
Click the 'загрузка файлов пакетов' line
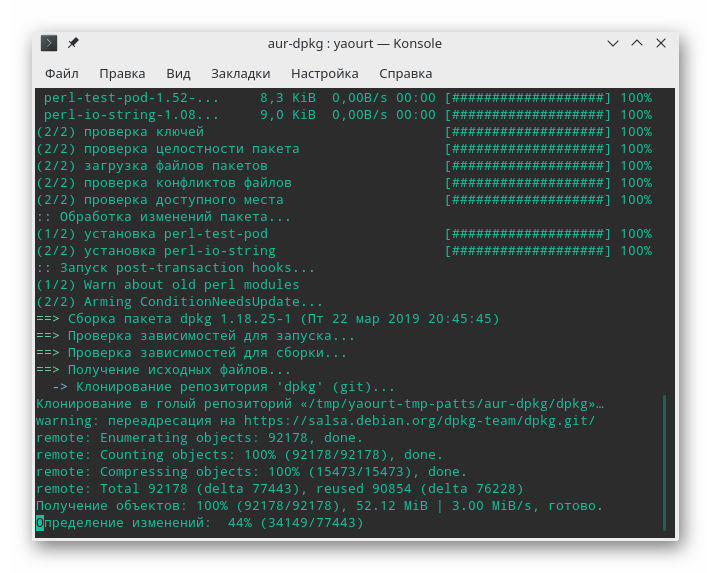[344, 166]
